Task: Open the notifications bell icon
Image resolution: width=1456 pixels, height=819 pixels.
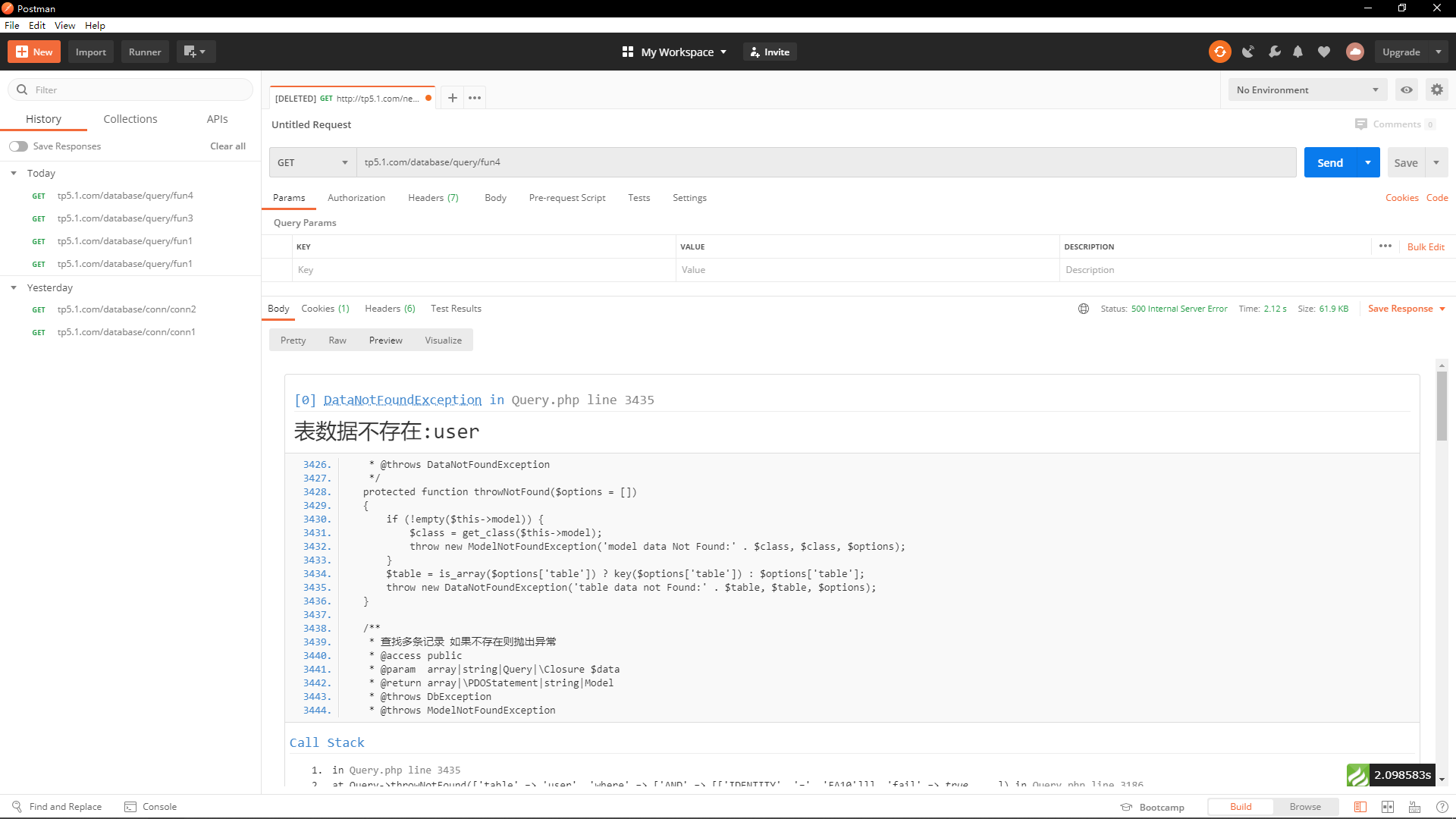Action: tap(1298, 52)
